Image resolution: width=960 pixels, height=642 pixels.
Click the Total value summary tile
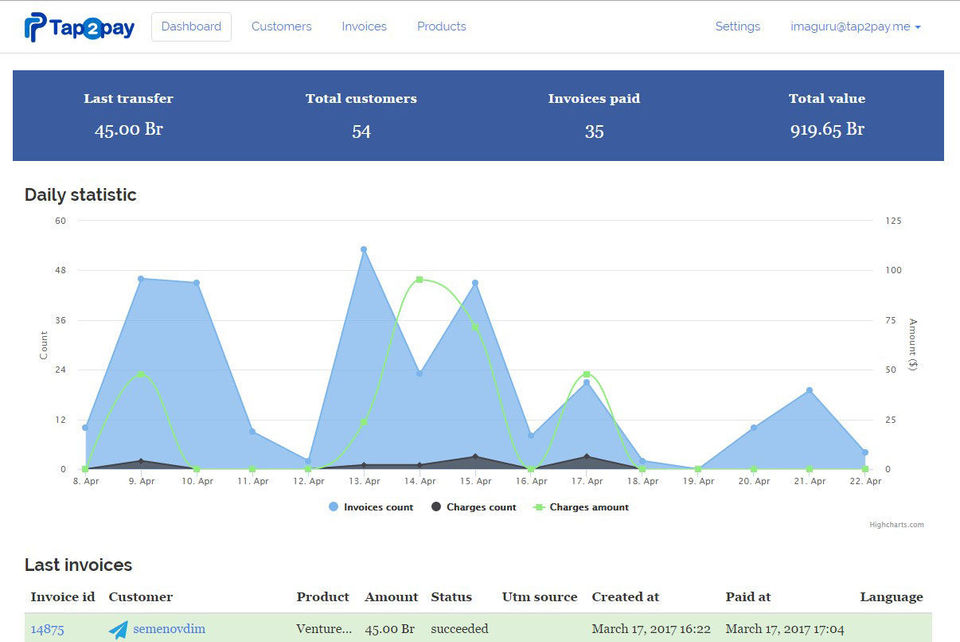coord(826,115)
